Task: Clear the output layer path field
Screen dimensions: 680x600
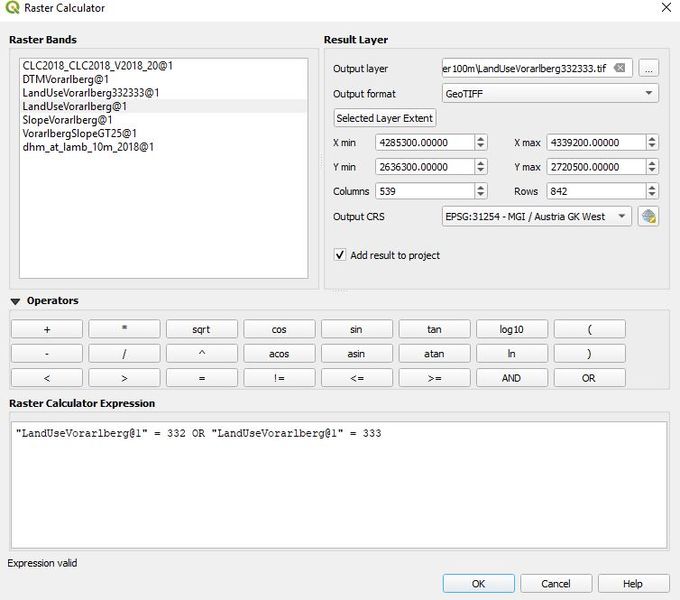Action: point(620,68)
